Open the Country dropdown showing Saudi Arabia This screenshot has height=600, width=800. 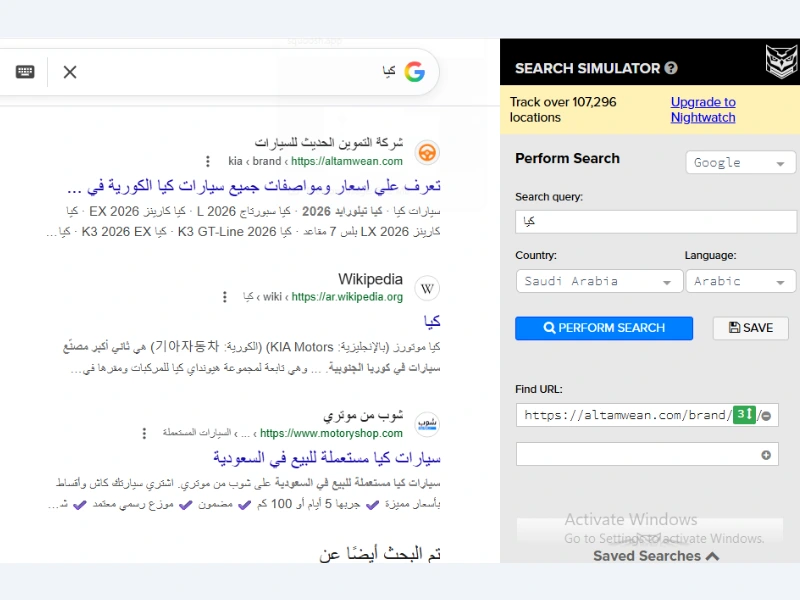598,281
